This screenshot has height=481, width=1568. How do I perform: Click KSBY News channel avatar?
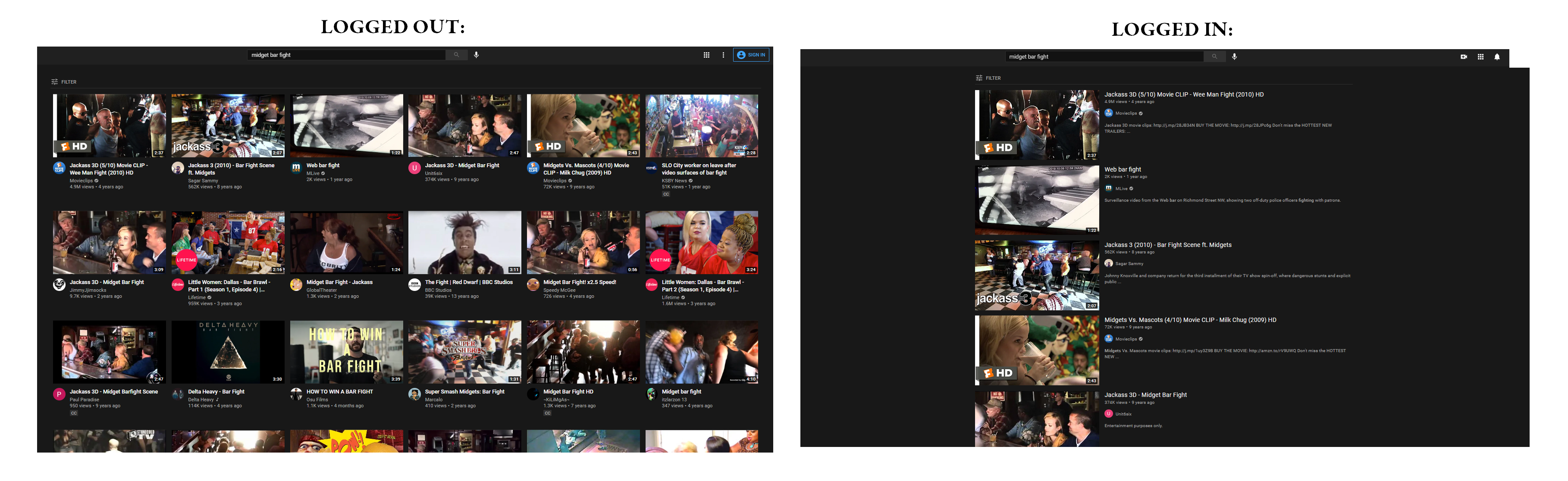coord(651,168)
